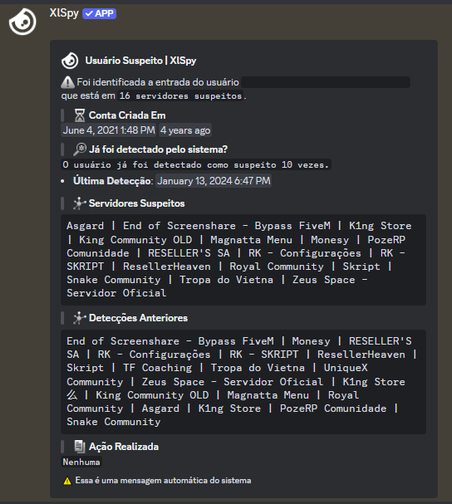Click the Servidores Suspeitos code block

[x=243, y=260]
